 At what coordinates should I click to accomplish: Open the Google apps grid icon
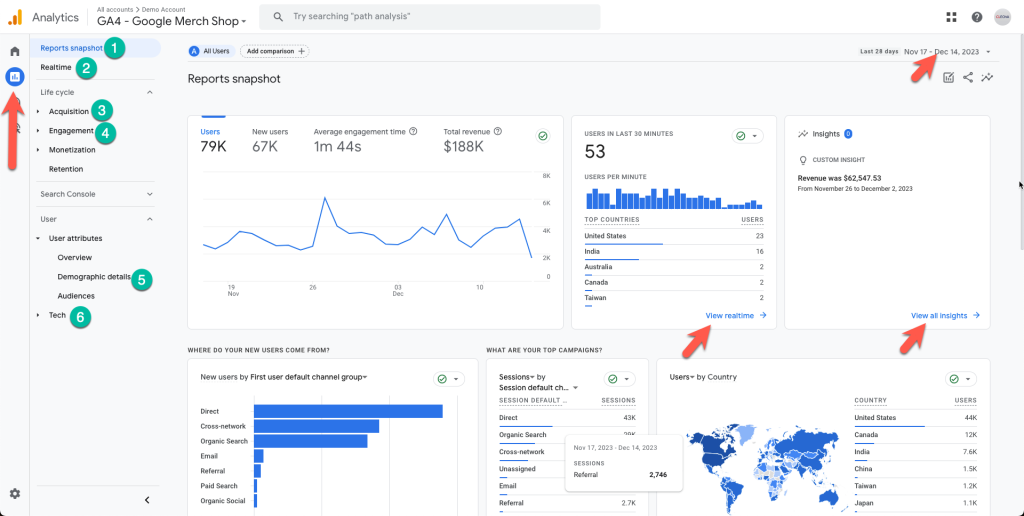(x=952, y=17)
